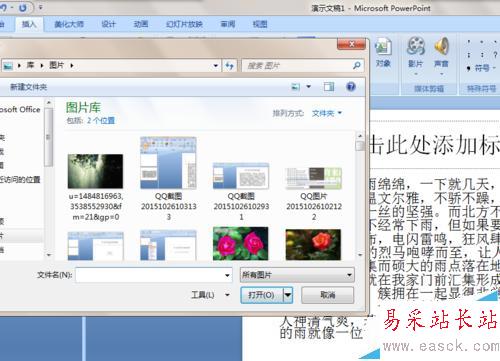Close the insert picture dialog
The width and height of the screenshot is (500, 361).
tap(351, 44)
